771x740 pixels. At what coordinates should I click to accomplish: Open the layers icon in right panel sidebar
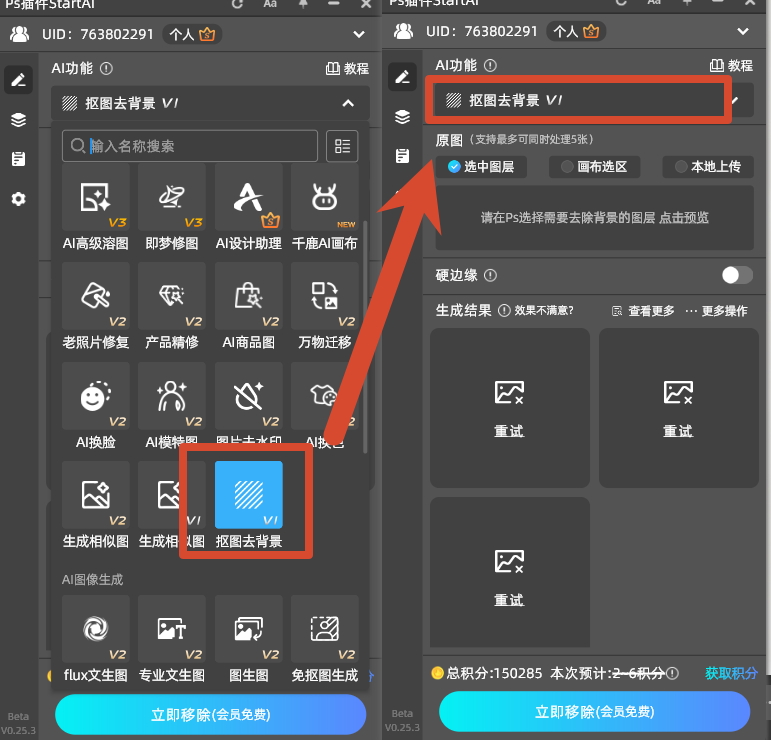click(x=402, y=117)
